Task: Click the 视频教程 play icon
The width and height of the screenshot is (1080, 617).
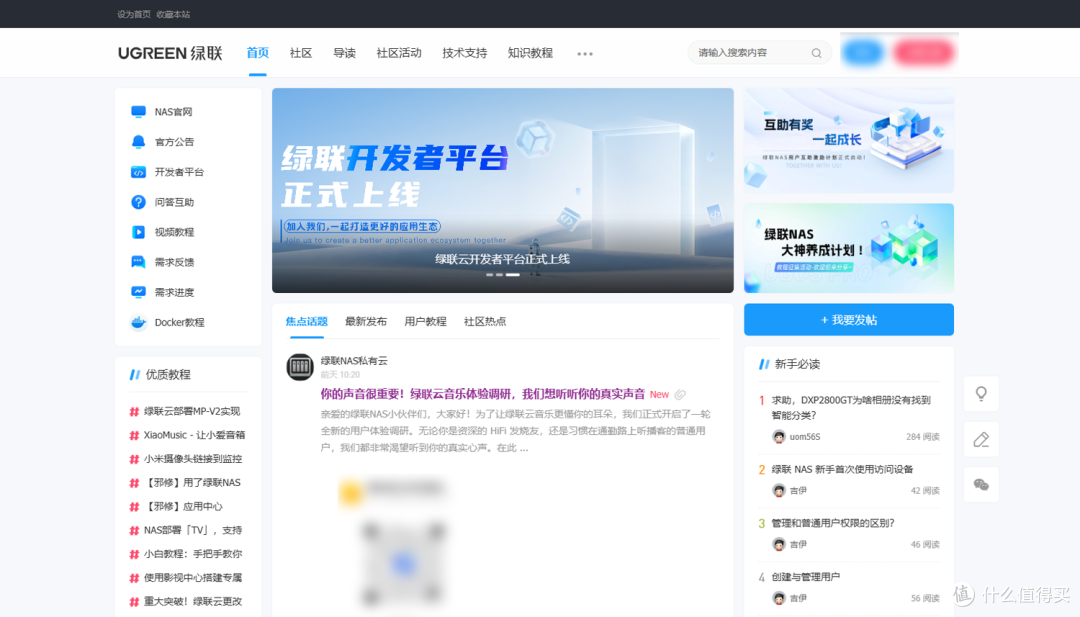Action: click(x=138, y=232)
